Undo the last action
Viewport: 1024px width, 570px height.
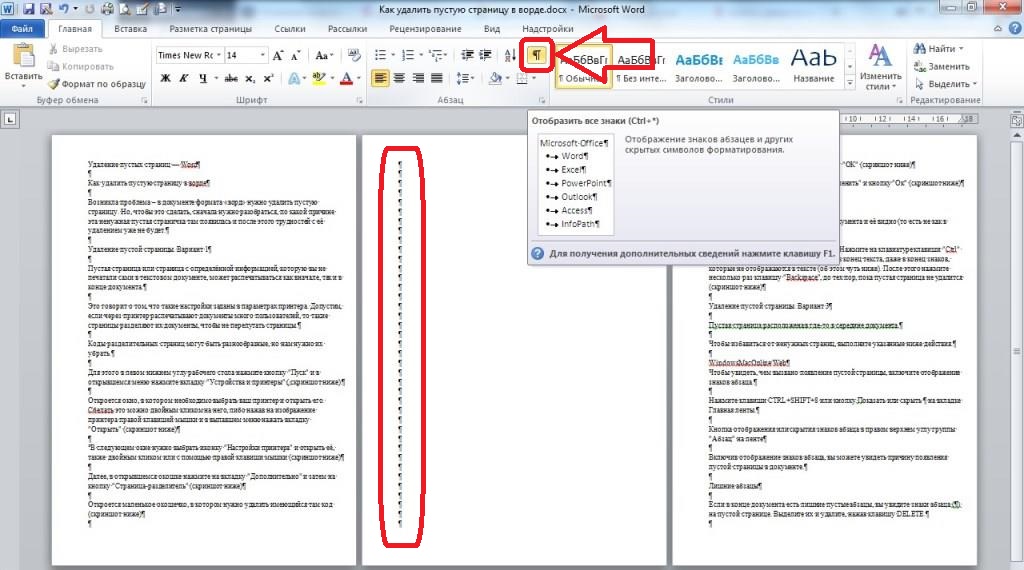coord(63,9)
